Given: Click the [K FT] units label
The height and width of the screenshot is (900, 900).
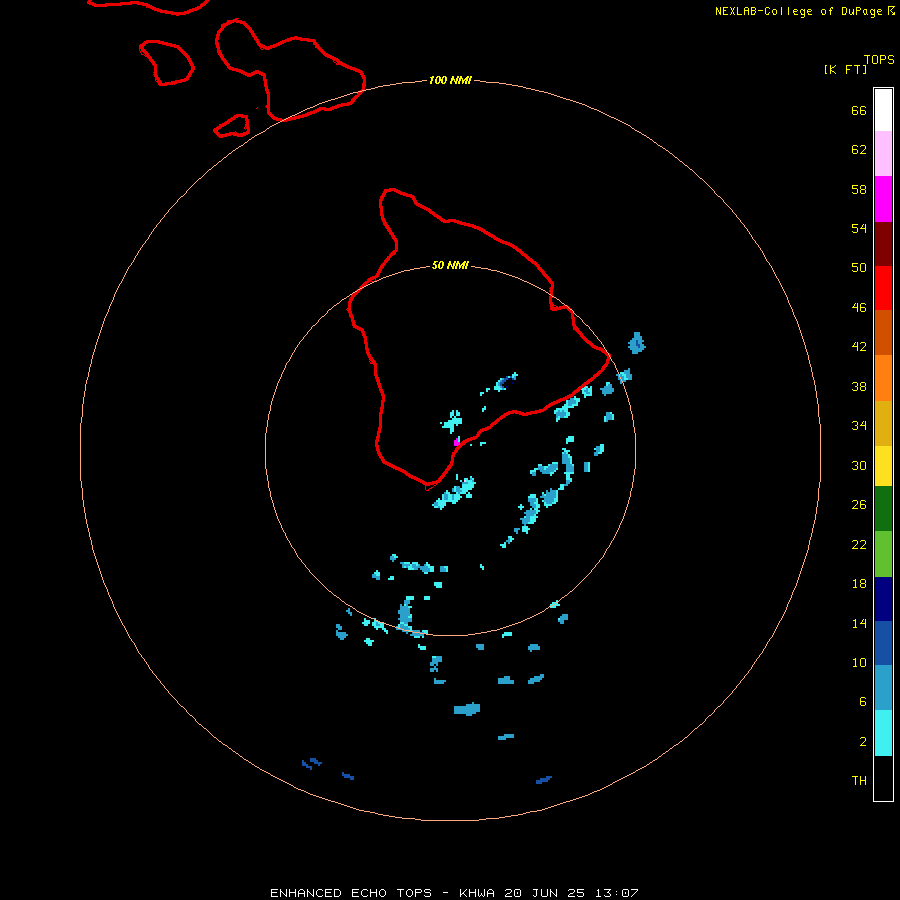Looking at the screenshot, I should (845, 69).
